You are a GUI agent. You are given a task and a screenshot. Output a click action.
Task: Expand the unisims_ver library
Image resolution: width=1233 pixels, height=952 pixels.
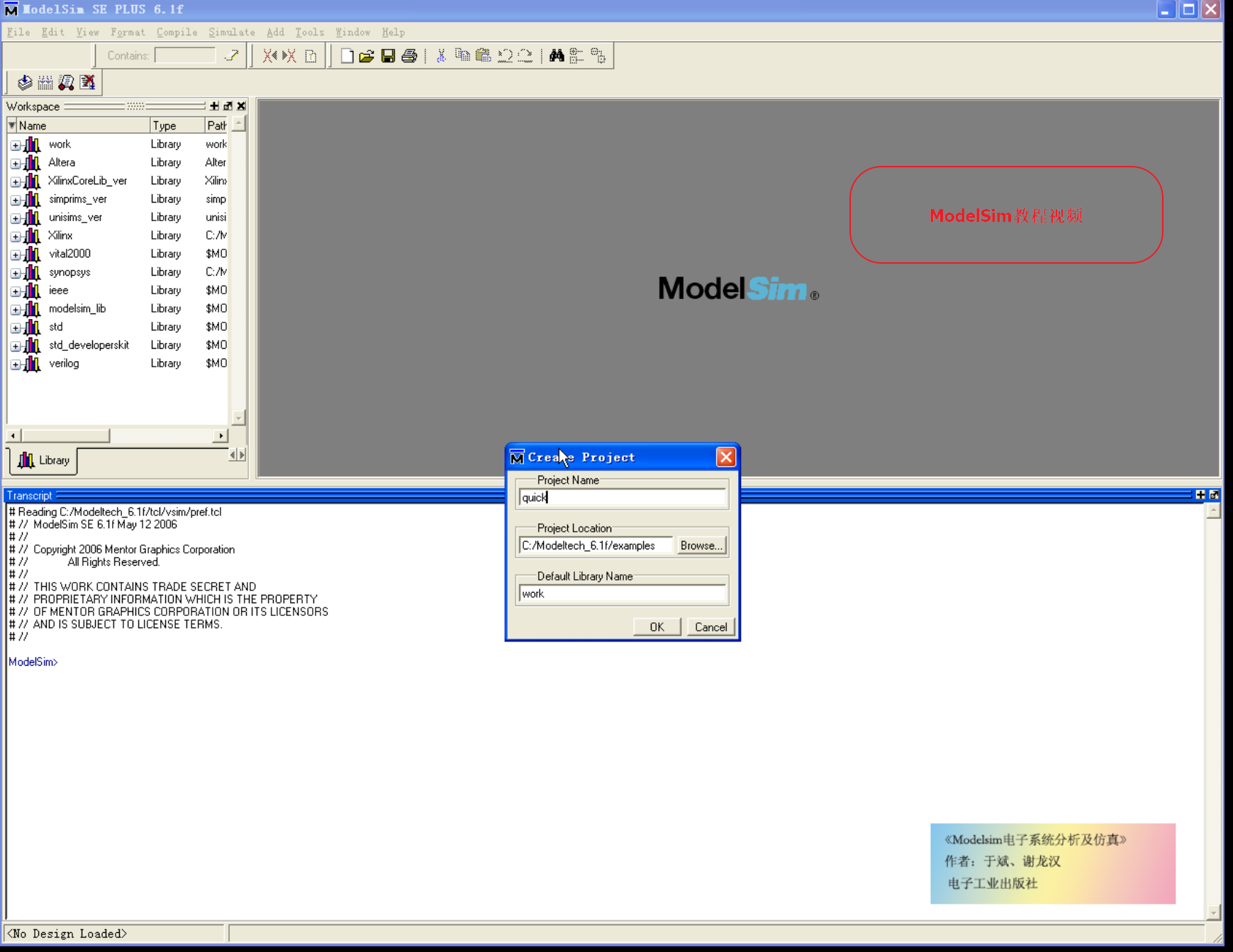point(16,218)
